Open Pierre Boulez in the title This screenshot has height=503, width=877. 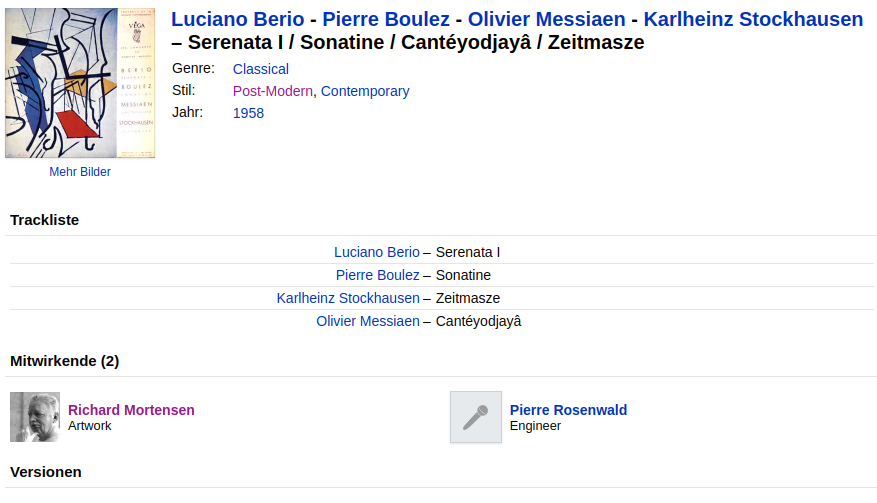[386, 19]
